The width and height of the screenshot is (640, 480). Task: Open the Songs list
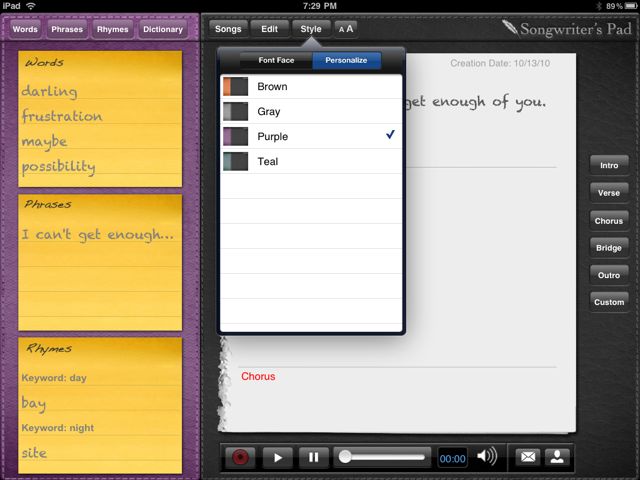(228, 29)
